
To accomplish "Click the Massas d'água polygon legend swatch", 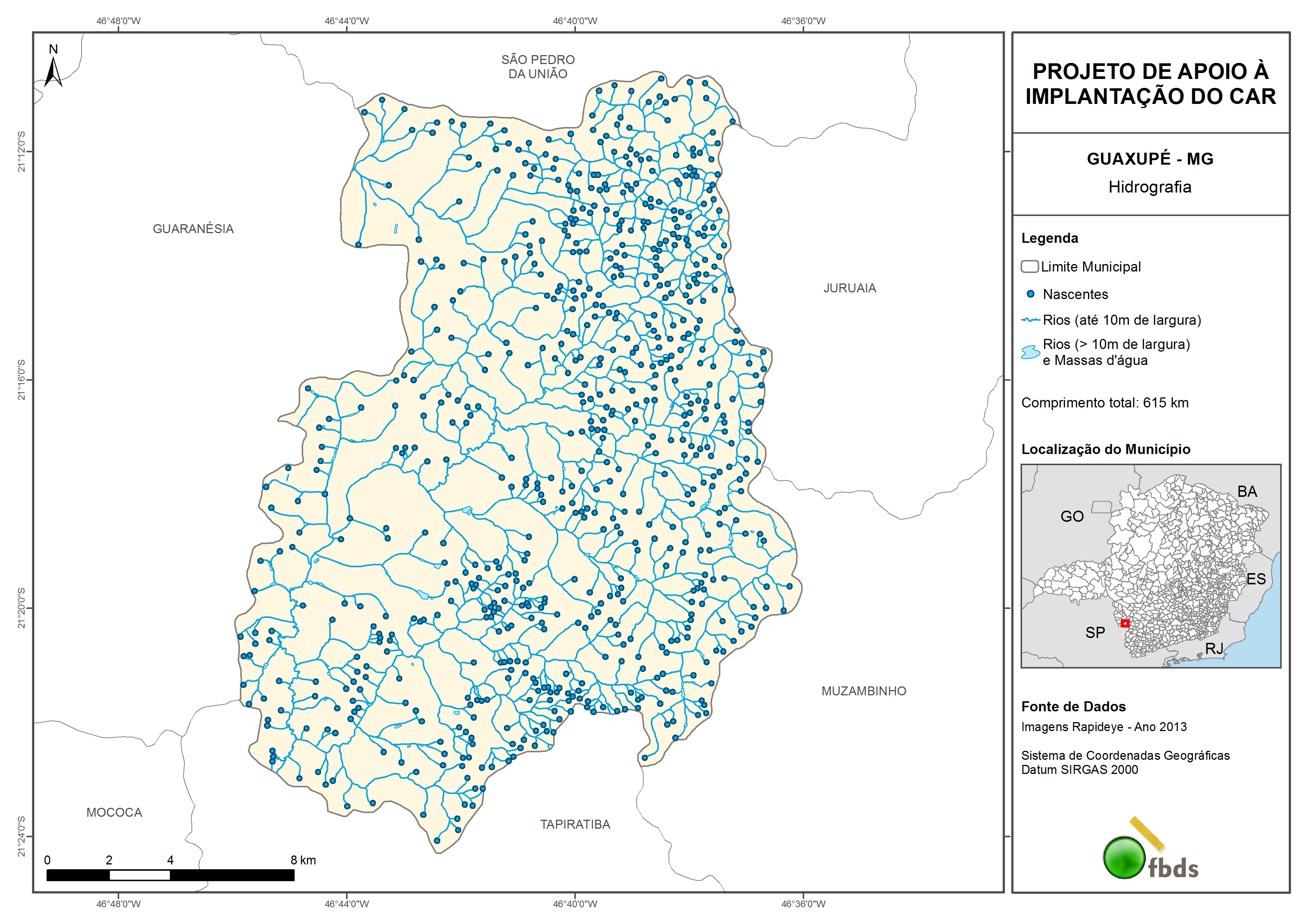I will 1030,352.
